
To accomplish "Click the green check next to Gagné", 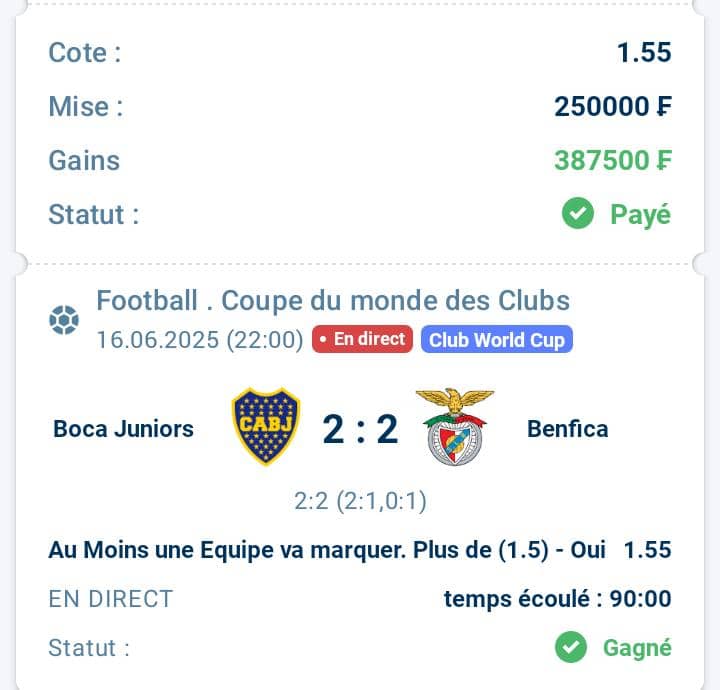I will click(x=571, y=647).
